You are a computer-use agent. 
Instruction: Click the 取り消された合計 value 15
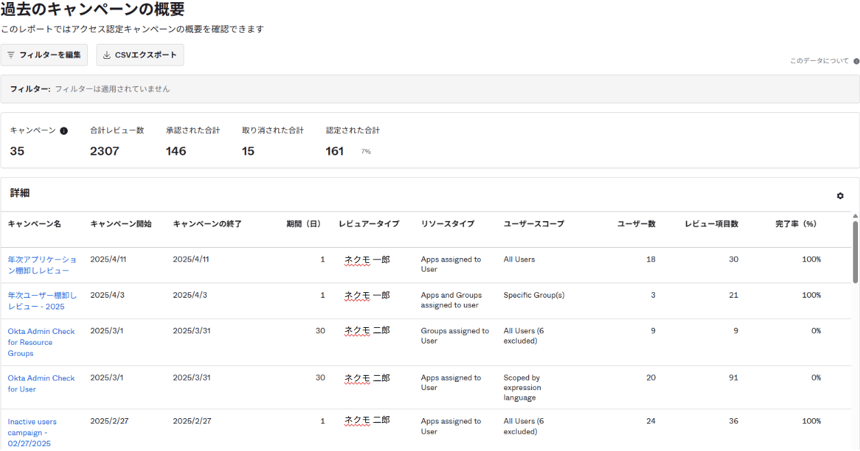(x=248, y=151)
